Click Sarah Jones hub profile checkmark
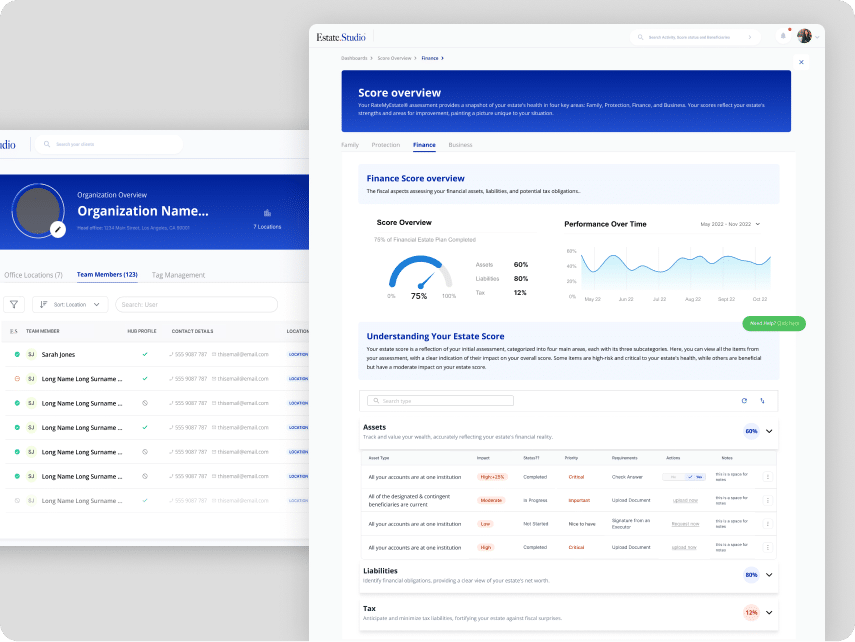The height and width of the screenshot is (642, 855). tap(145, 354)
